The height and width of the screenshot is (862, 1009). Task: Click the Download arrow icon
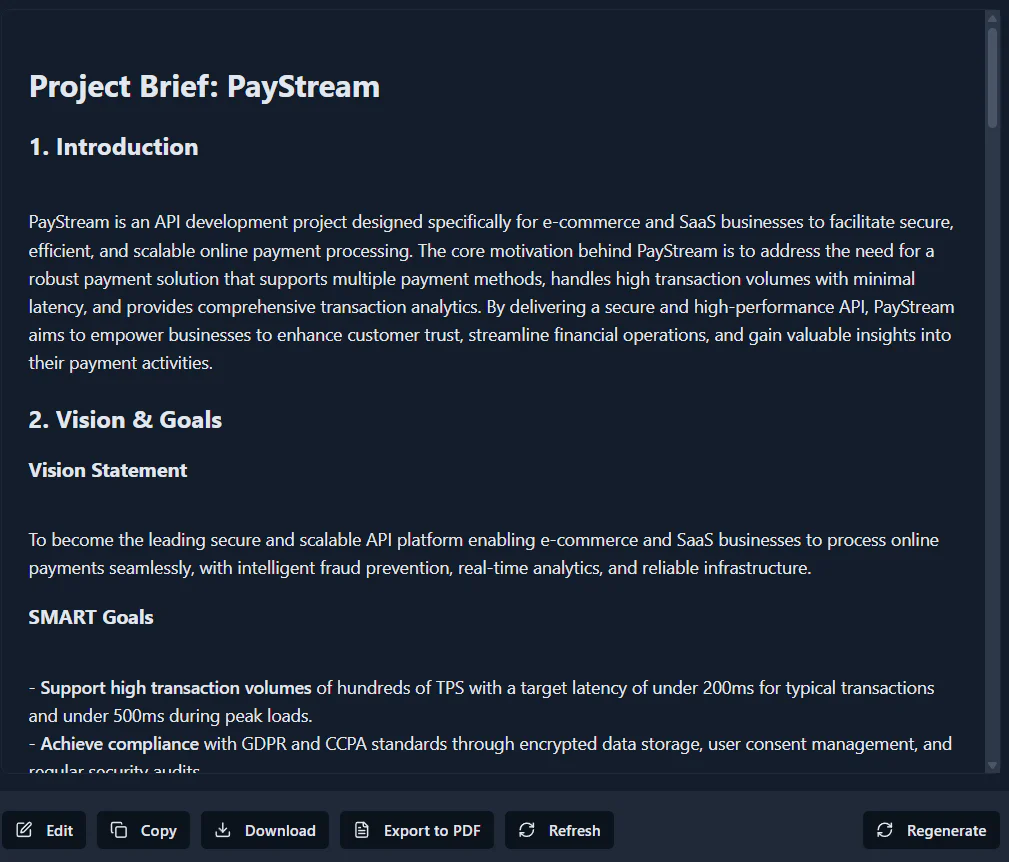tap(223, 830)
